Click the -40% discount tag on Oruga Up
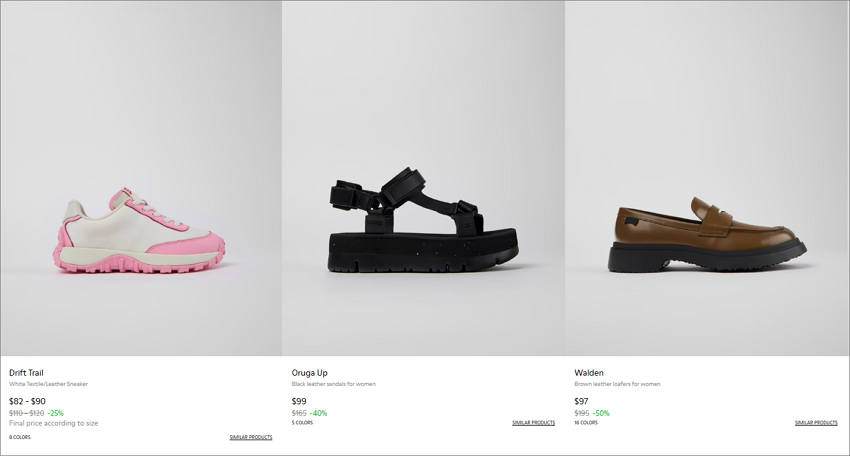This screenshot has height=456, width=850. (x=318, y=413)
